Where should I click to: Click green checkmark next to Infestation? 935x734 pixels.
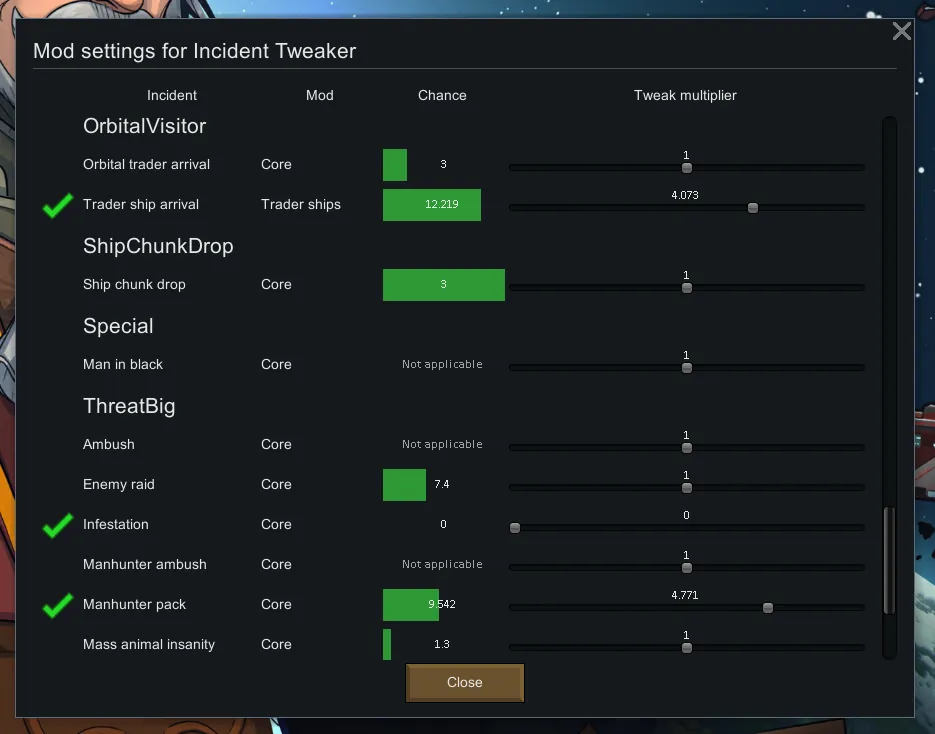point(58,525)
